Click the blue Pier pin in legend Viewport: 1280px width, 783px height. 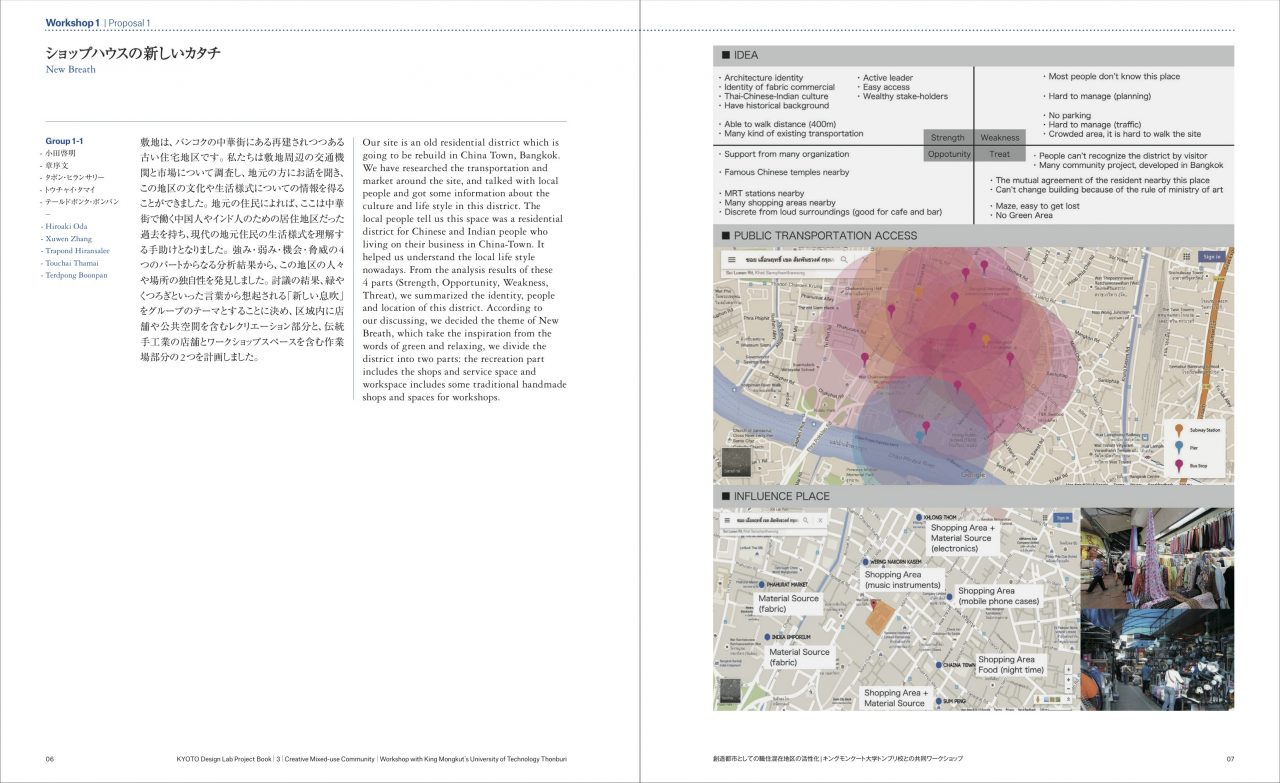pyautogui.click(x=1181, y=447)
